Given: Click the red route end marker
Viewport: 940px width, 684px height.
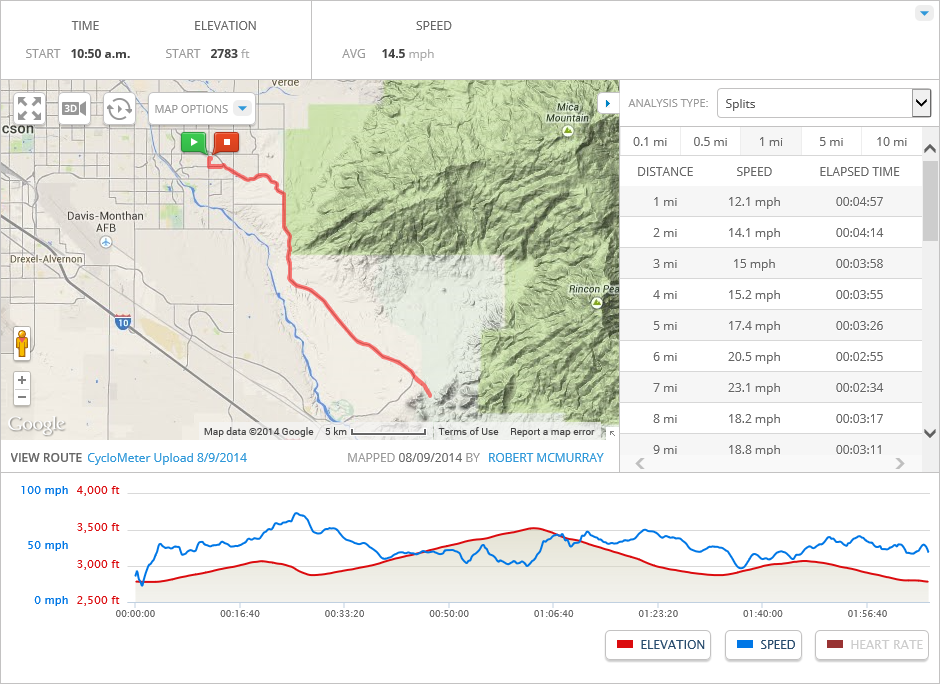Looking at the screenshot, I should (226, 142).
